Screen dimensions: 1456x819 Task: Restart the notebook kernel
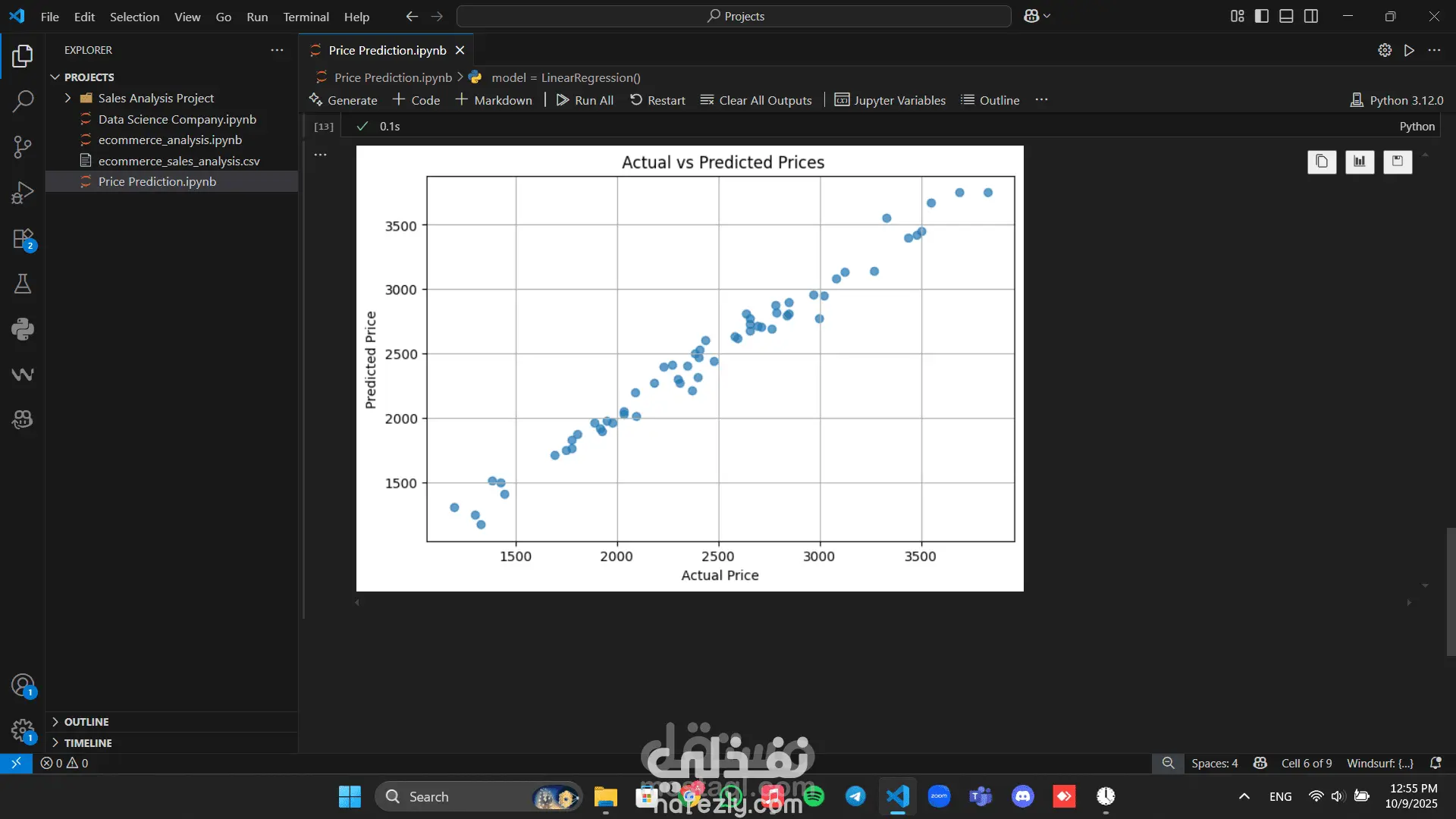click(657, 100)
